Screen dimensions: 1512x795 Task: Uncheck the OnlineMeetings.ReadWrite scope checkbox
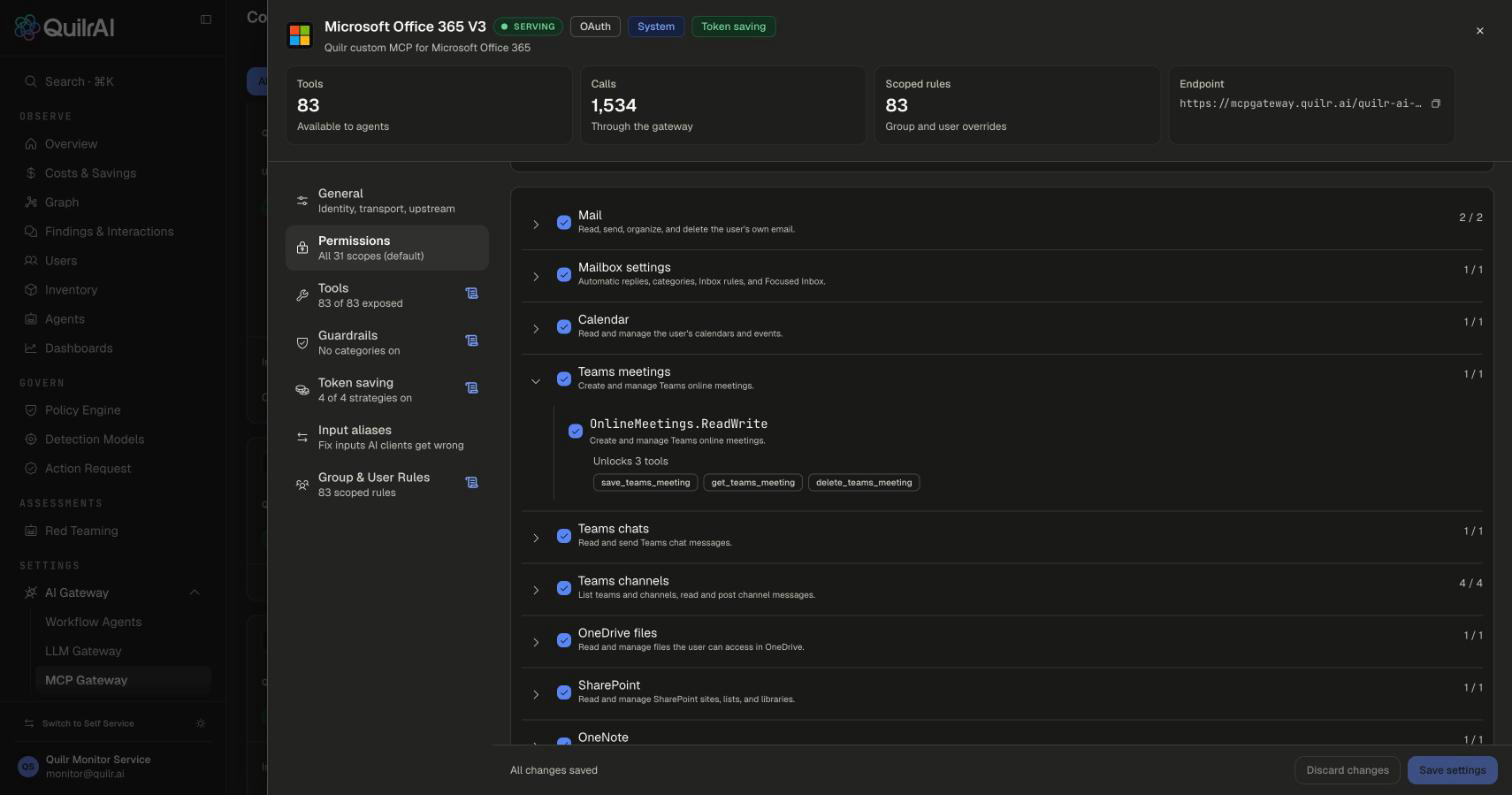point(576,431)
